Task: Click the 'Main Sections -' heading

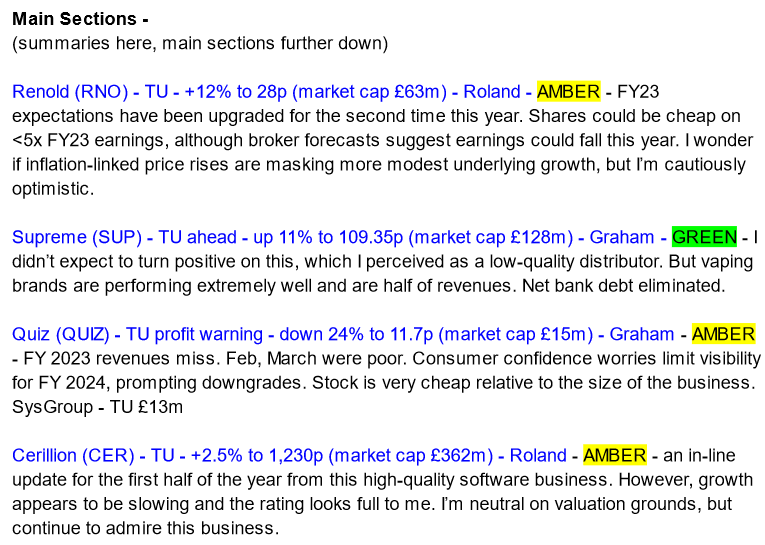Action: [81, 19]
